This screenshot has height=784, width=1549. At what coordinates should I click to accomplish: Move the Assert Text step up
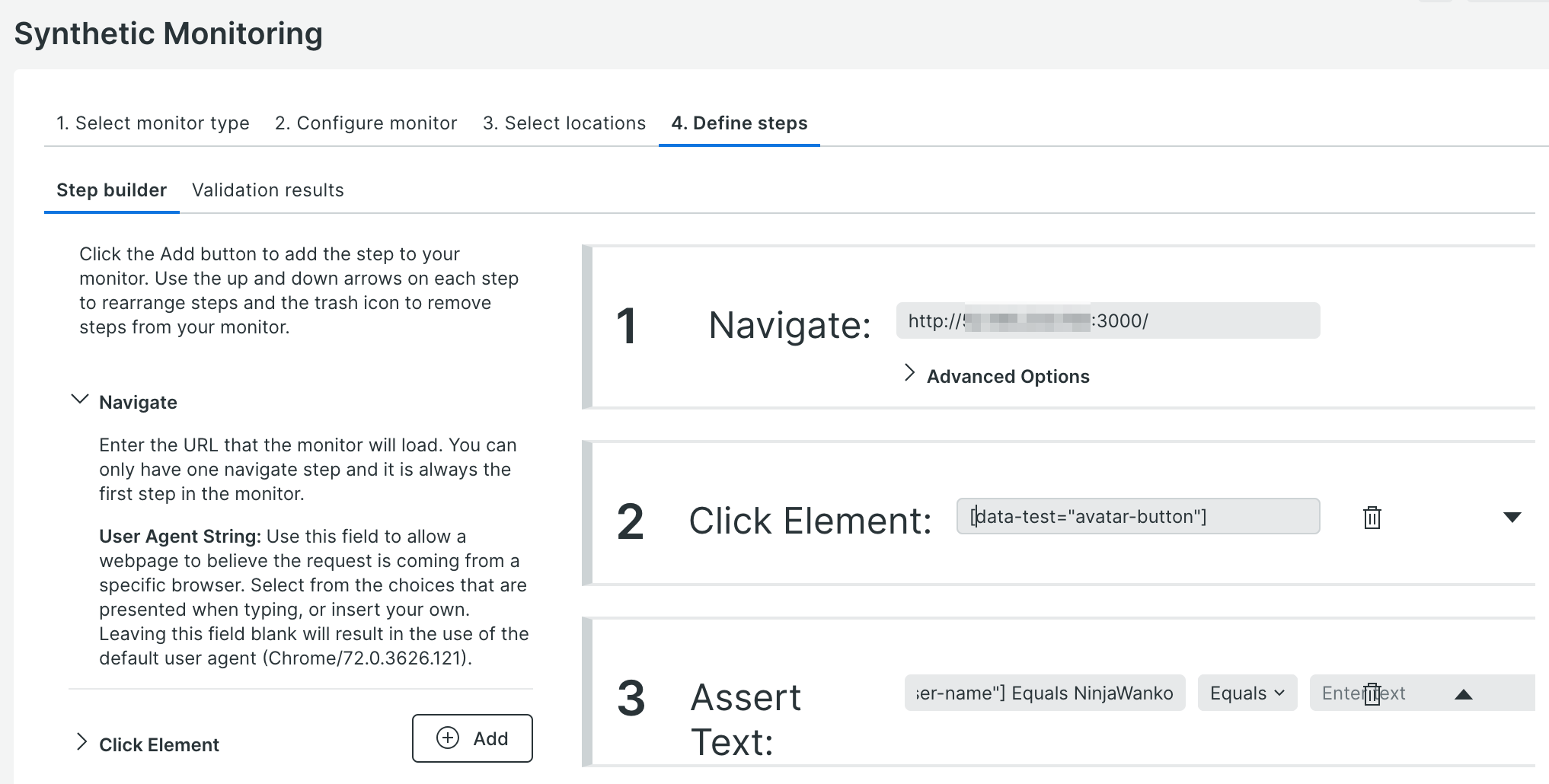[1463, 694]
